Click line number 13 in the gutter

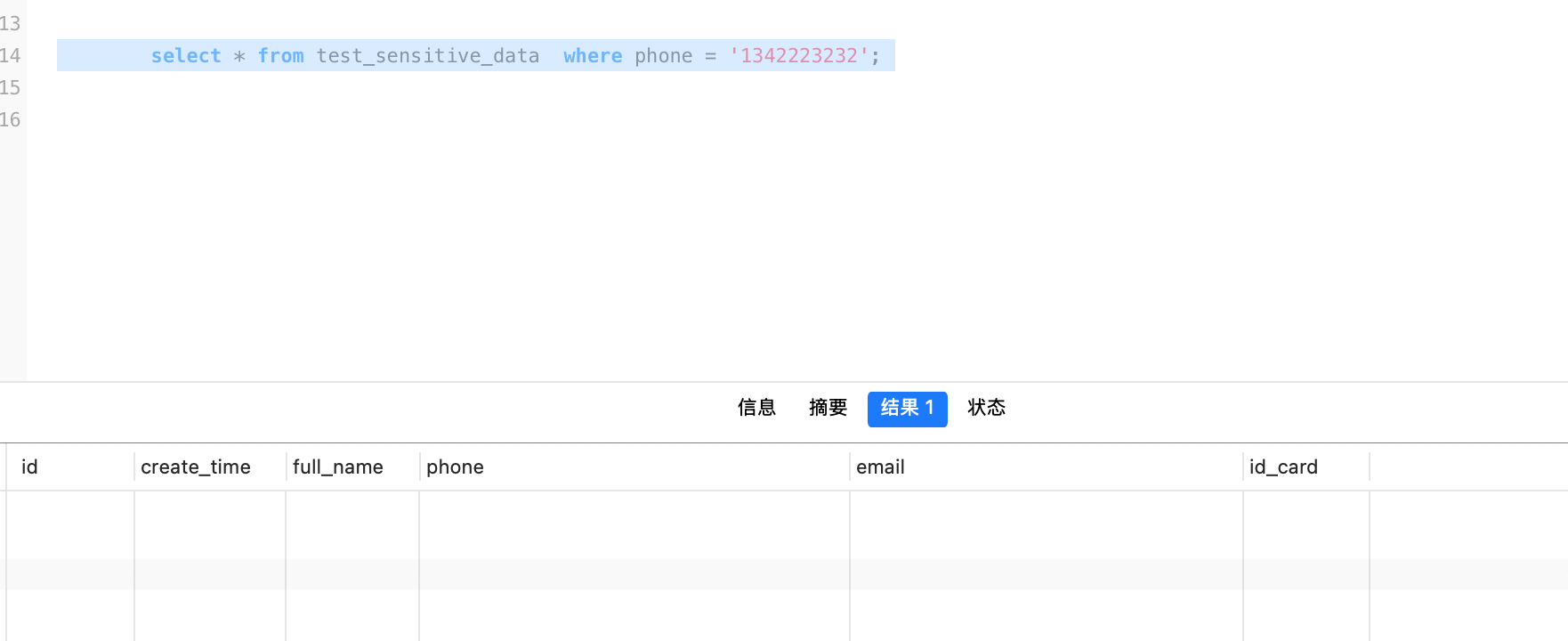(11, 24)
